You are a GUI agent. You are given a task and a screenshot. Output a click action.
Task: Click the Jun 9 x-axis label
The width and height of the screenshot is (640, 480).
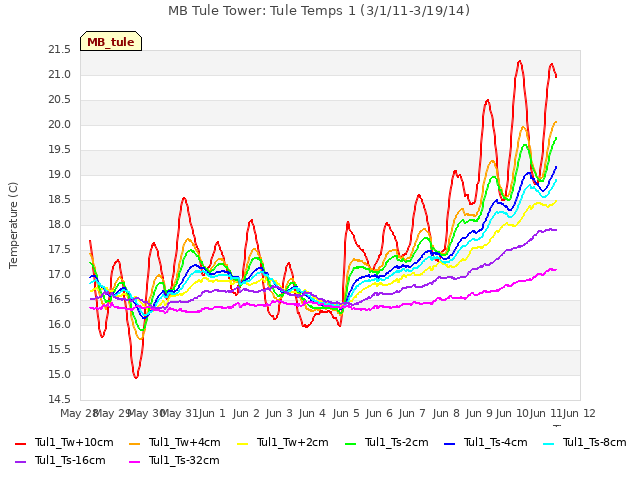pos(479,413)
